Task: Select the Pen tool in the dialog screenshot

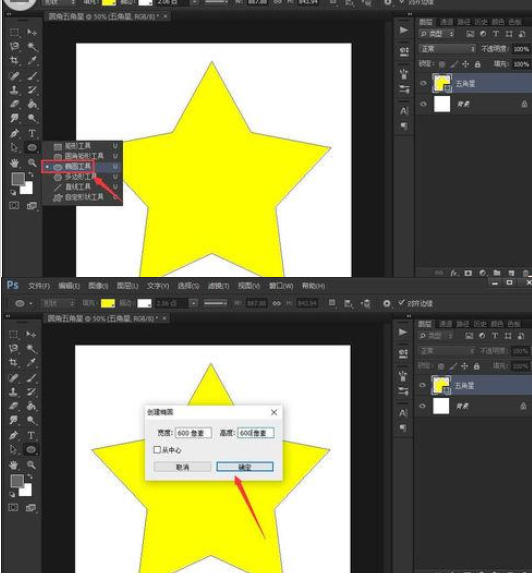Action: click(x=14, y=435)
